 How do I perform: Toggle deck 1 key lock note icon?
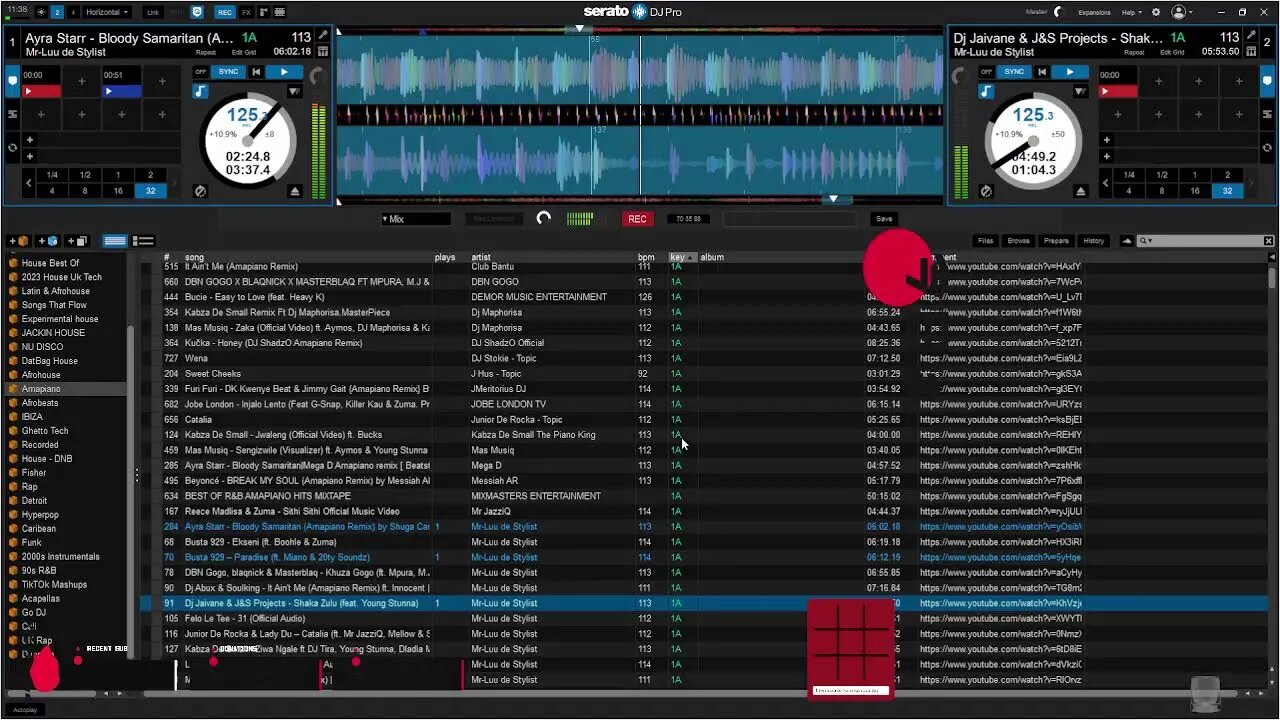[x=201, y=91]
